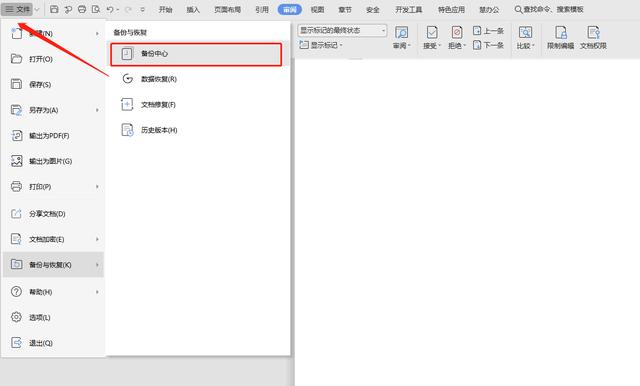
Task: Choose 输出为PDF(F) from the file menu
Action: click(53, 135)
